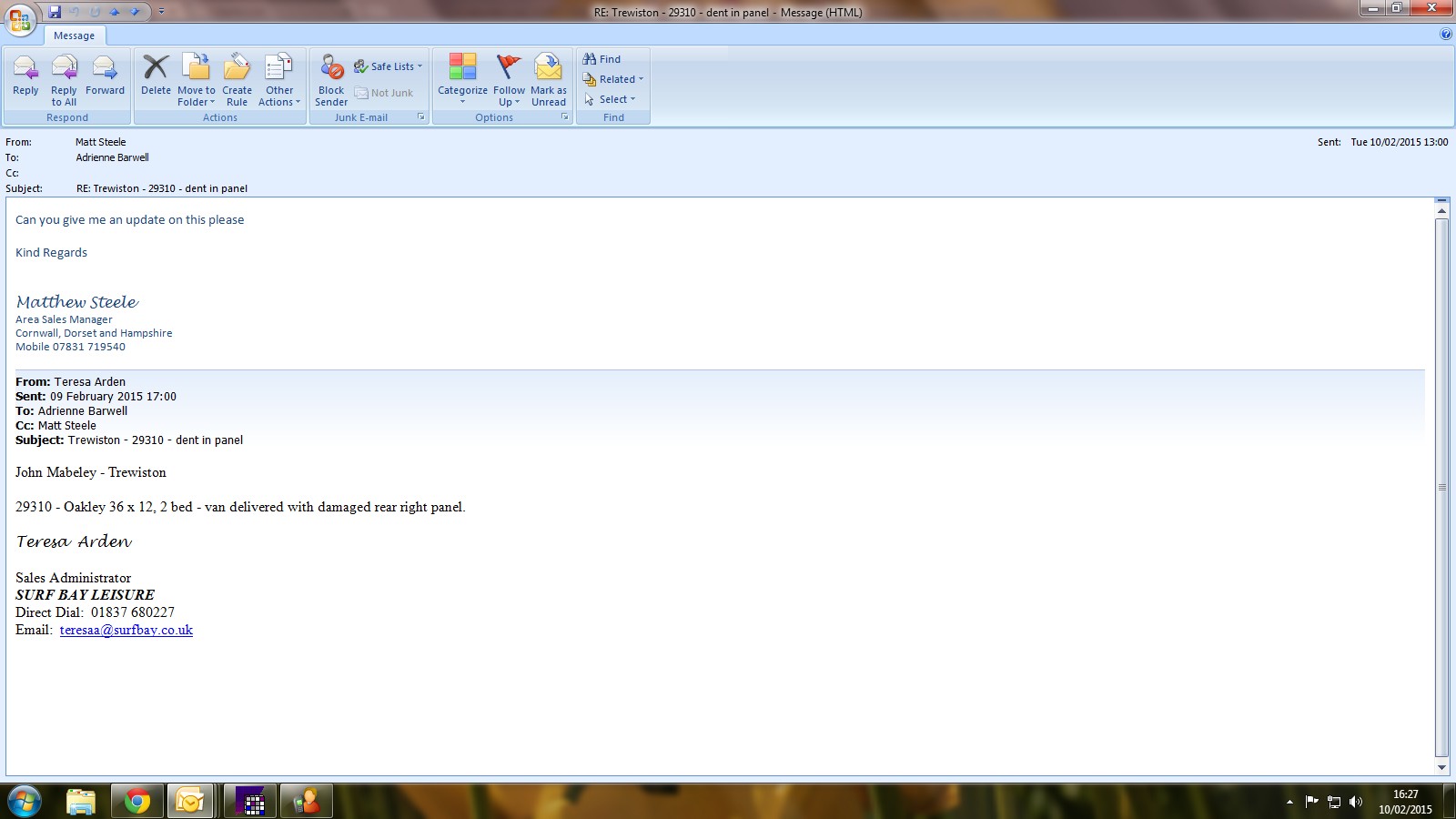The image size is (1456, 819).
Task: Mark the message as Unread
Action: [549, 80]
